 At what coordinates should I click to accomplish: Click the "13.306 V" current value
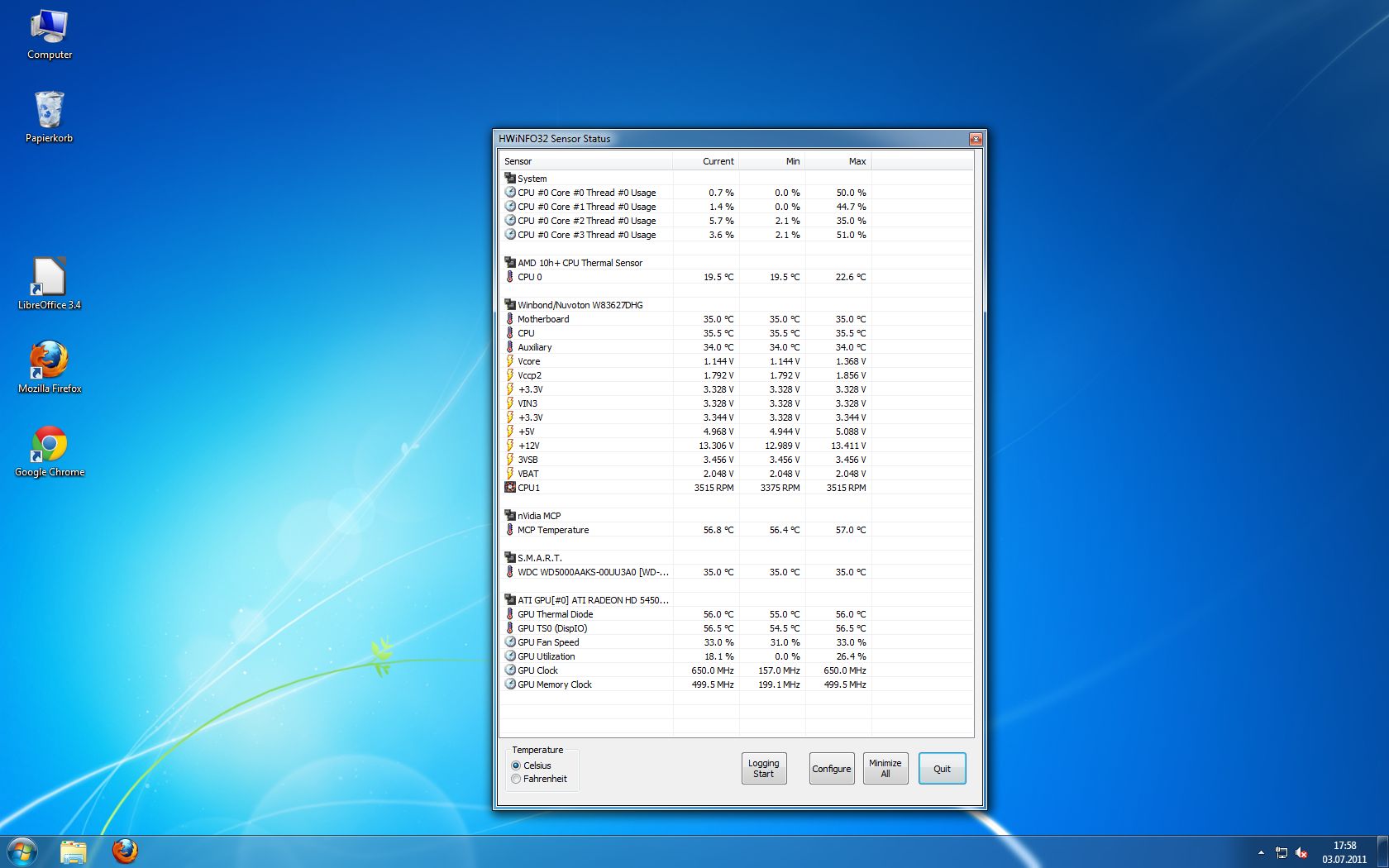point(716,446)
